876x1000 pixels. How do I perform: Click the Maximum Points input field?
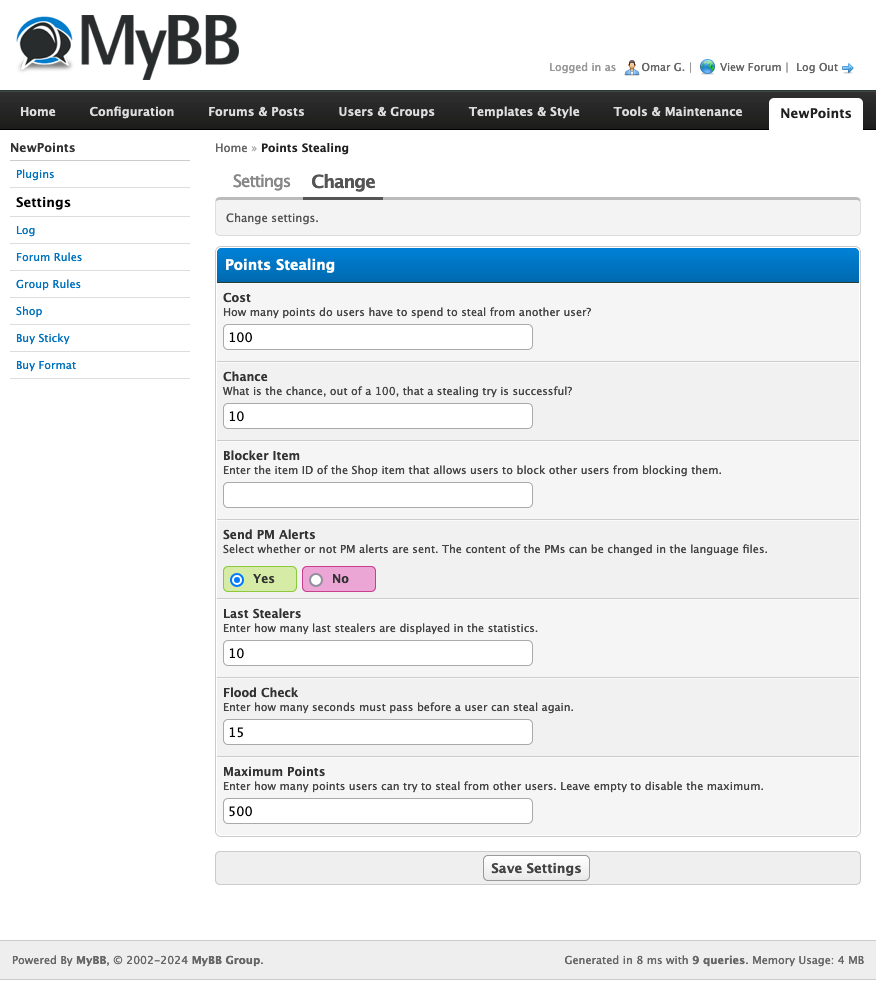(x=377, y=811)
